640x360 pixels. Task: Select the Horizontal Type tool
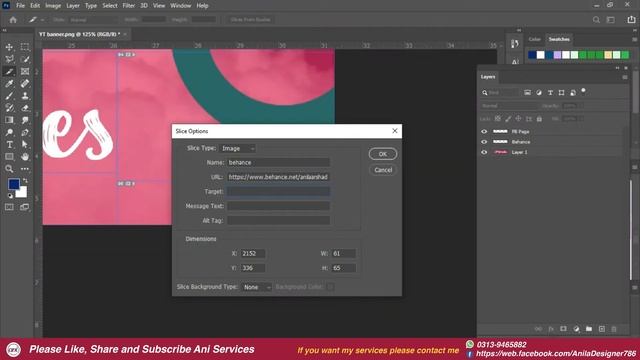pyautogui.click(x=9, y=144)
